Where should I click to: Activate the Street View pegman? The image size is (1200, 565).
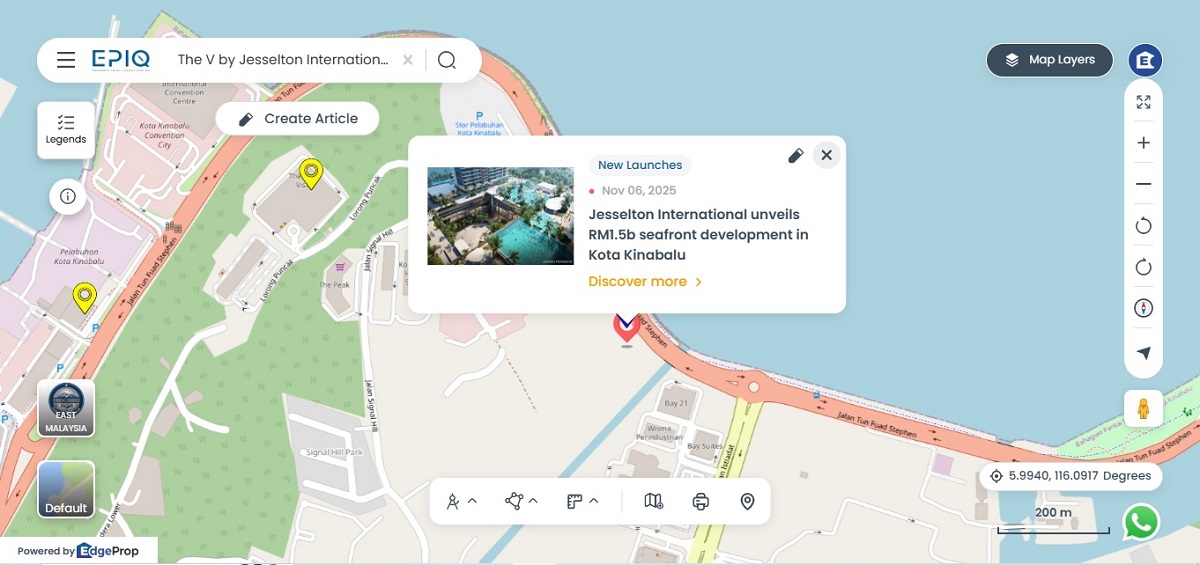coord(1143,409)
